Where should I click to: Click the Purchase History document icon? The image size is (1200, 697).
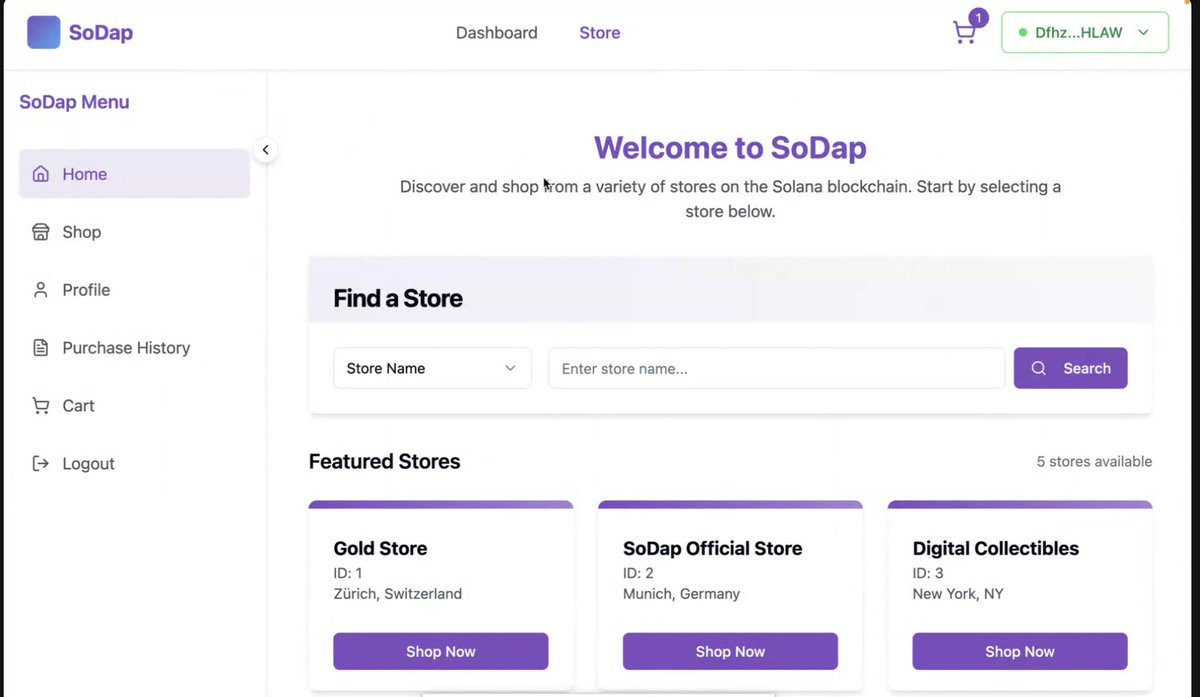tap(40, 347)
